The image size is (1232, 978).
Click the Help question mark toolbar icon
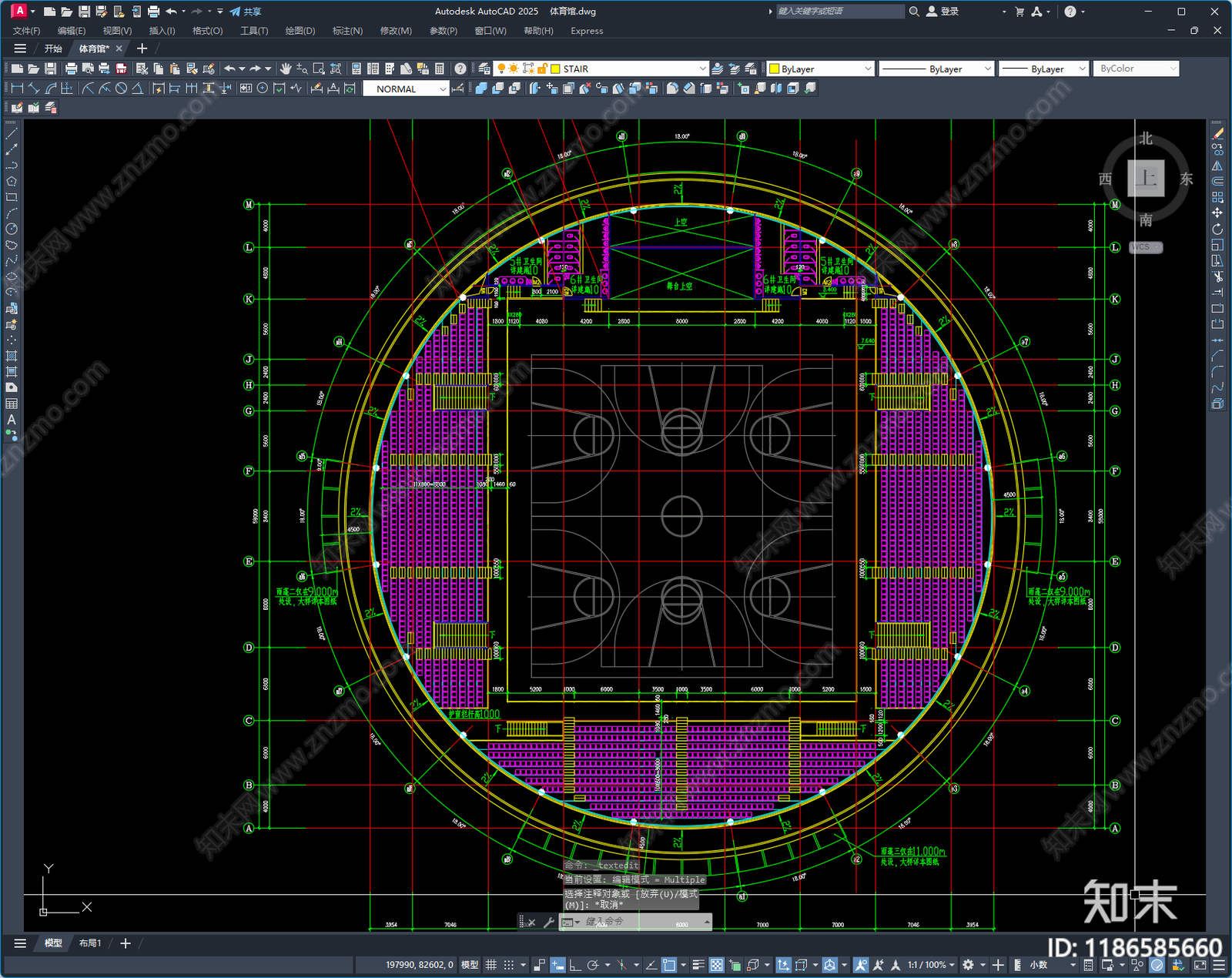click(x=460, y=69)
